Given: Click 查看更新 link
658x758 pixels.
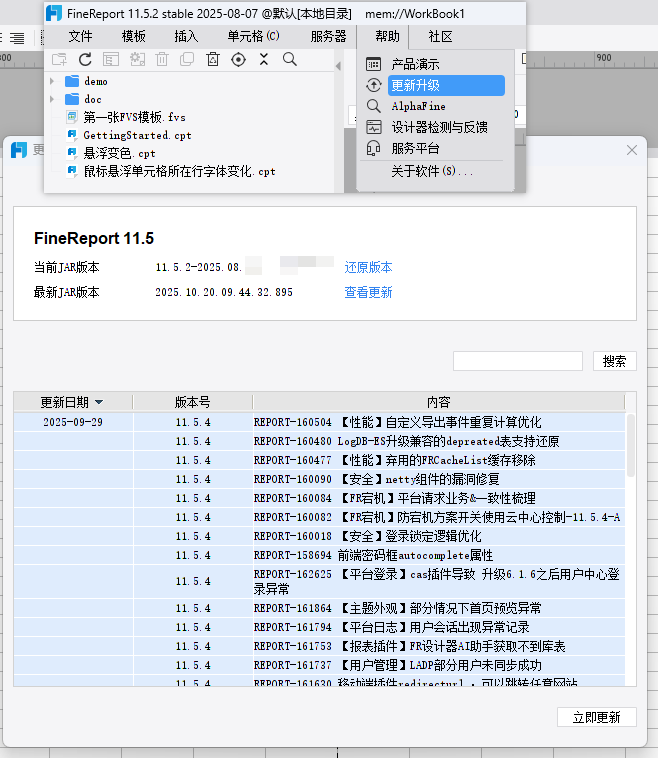Looking at the screenshot, I should tap(368, 293).
